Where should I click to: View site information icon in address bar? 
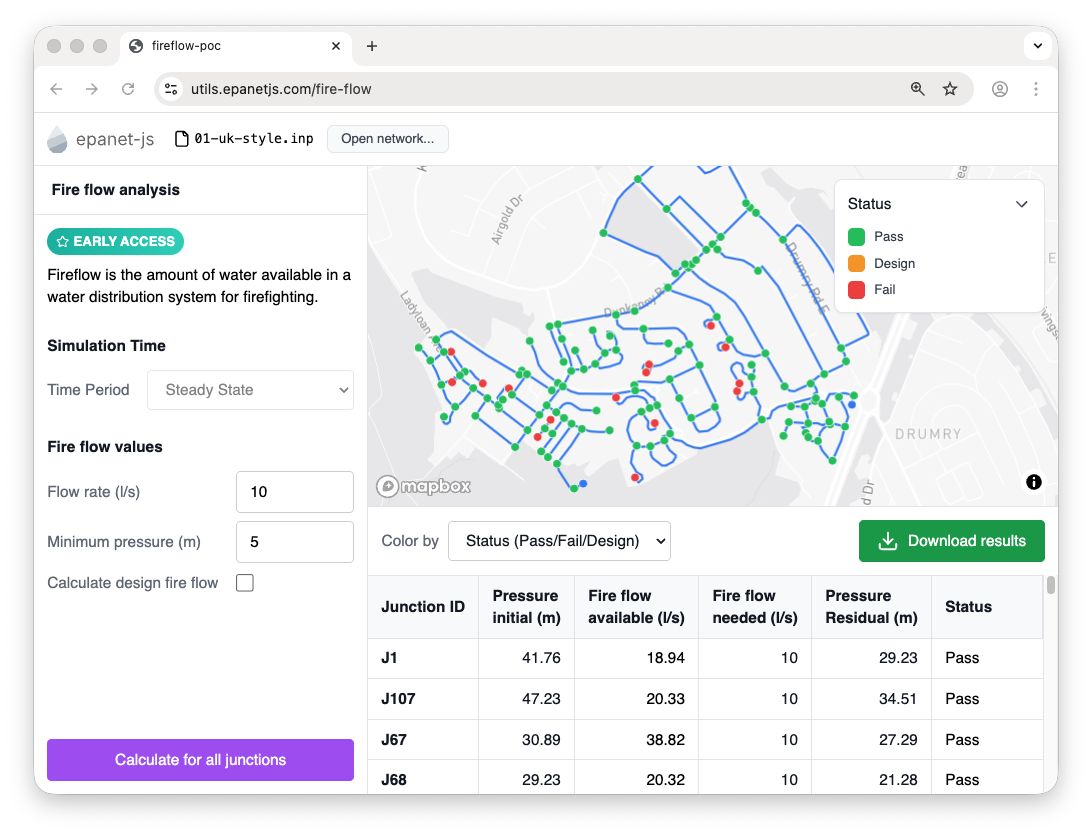[x=172, y=89]
